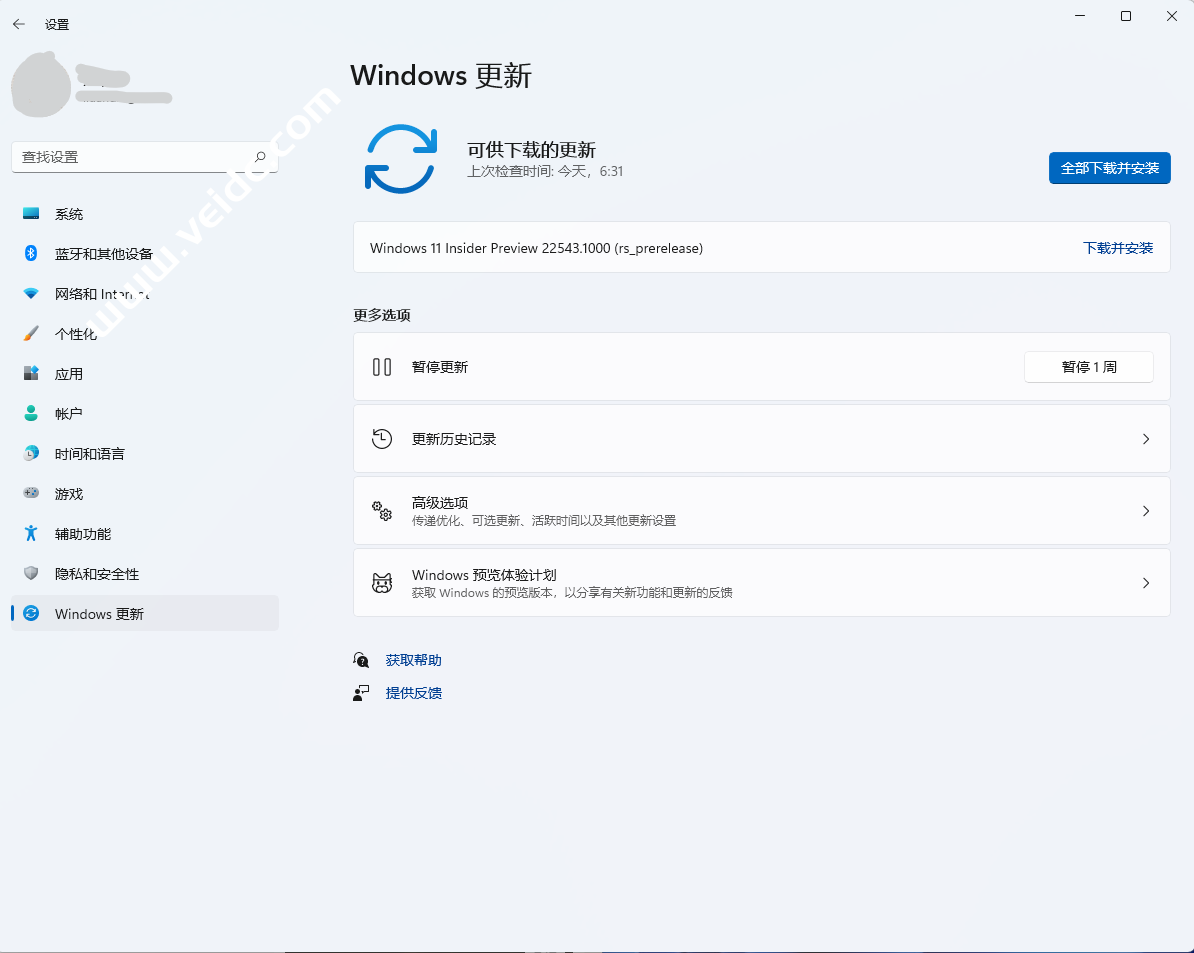The image size is (1194, 953).
Task: Click the 网络和 Internet icon
Action: pyautogui.click(x=29, y=293)
